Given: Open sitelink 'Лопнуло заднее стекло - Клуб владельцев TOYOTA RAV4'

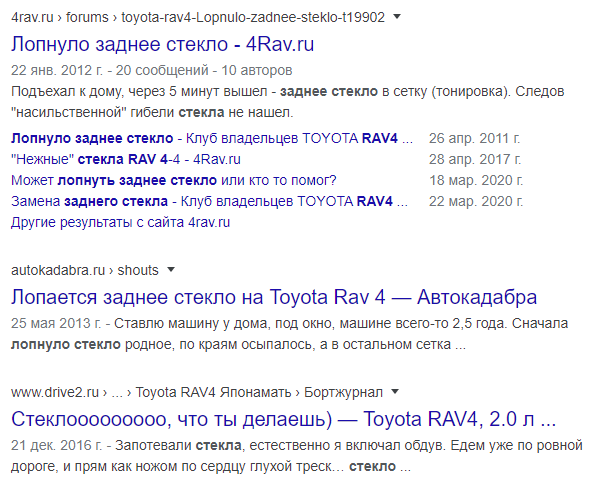Looking at the screenshot, I should click(x=212, y=138).
